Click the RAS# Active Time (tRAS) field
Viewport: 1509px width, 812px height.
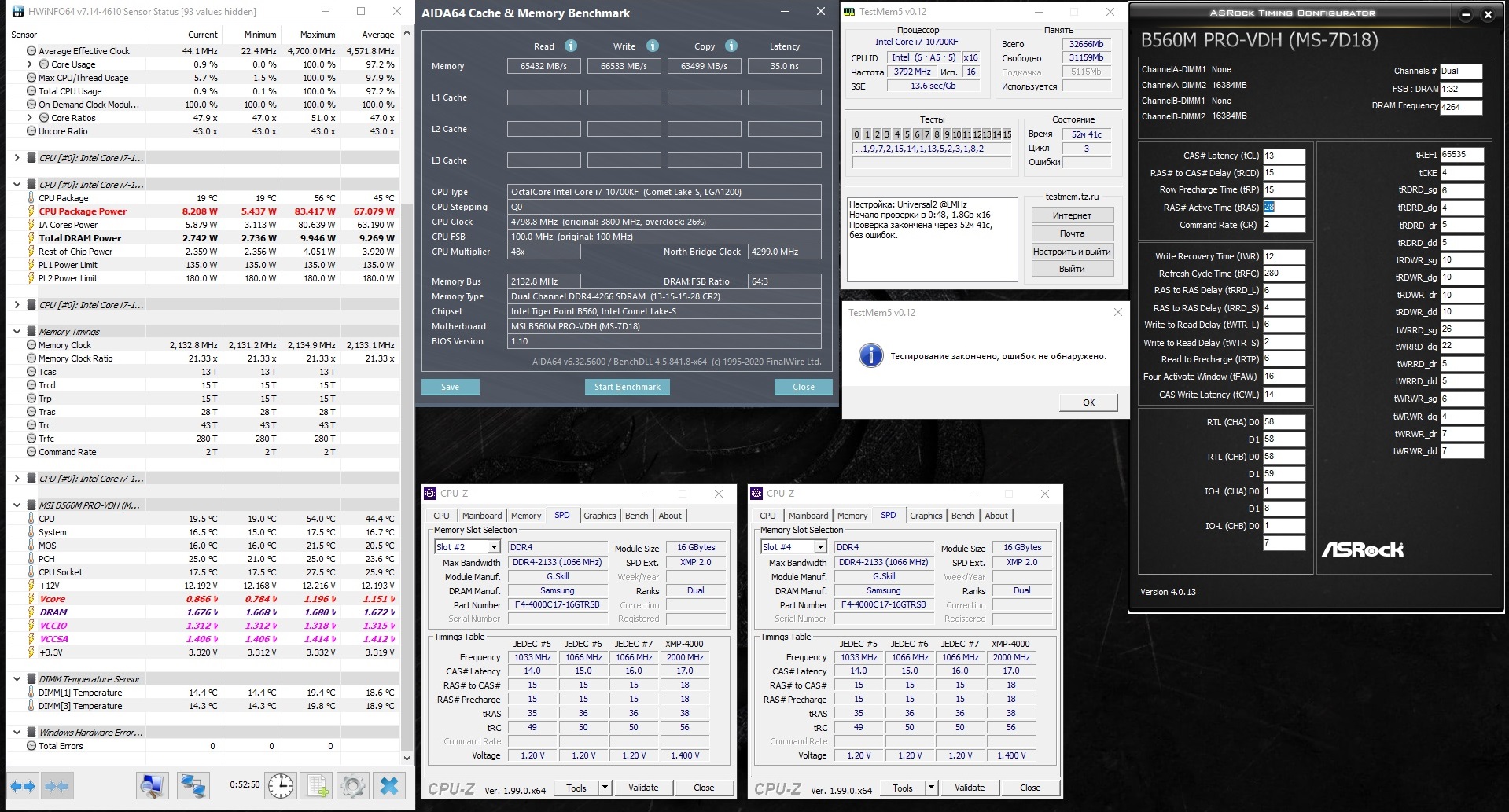click(1284, 208)
